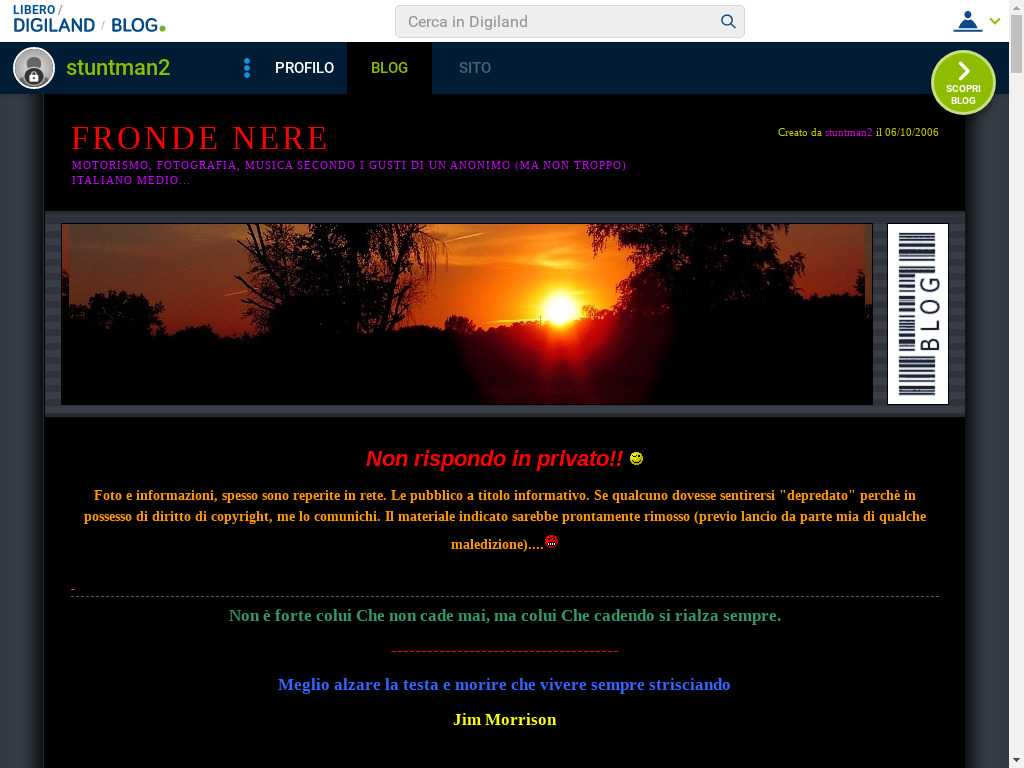The height and width of the screenshot is (768, 1024).
Task: Select the BLOG tab
Action: [x=389, y=68]
